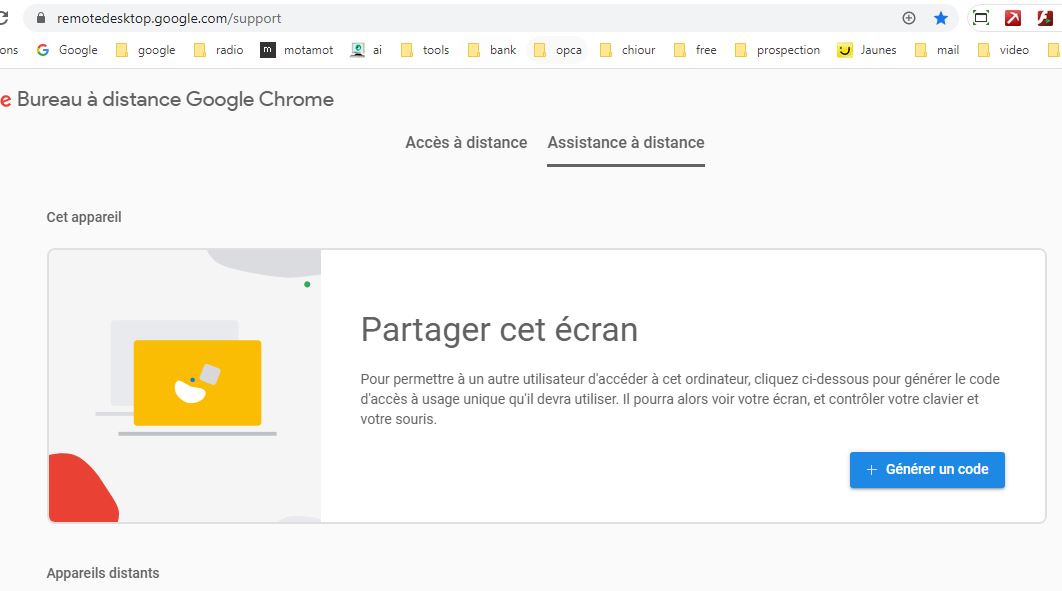Viewport: 1062px width, 591px height.
Task: Switch to Assistance à distance tab
Action: click(x=626, y=143)
